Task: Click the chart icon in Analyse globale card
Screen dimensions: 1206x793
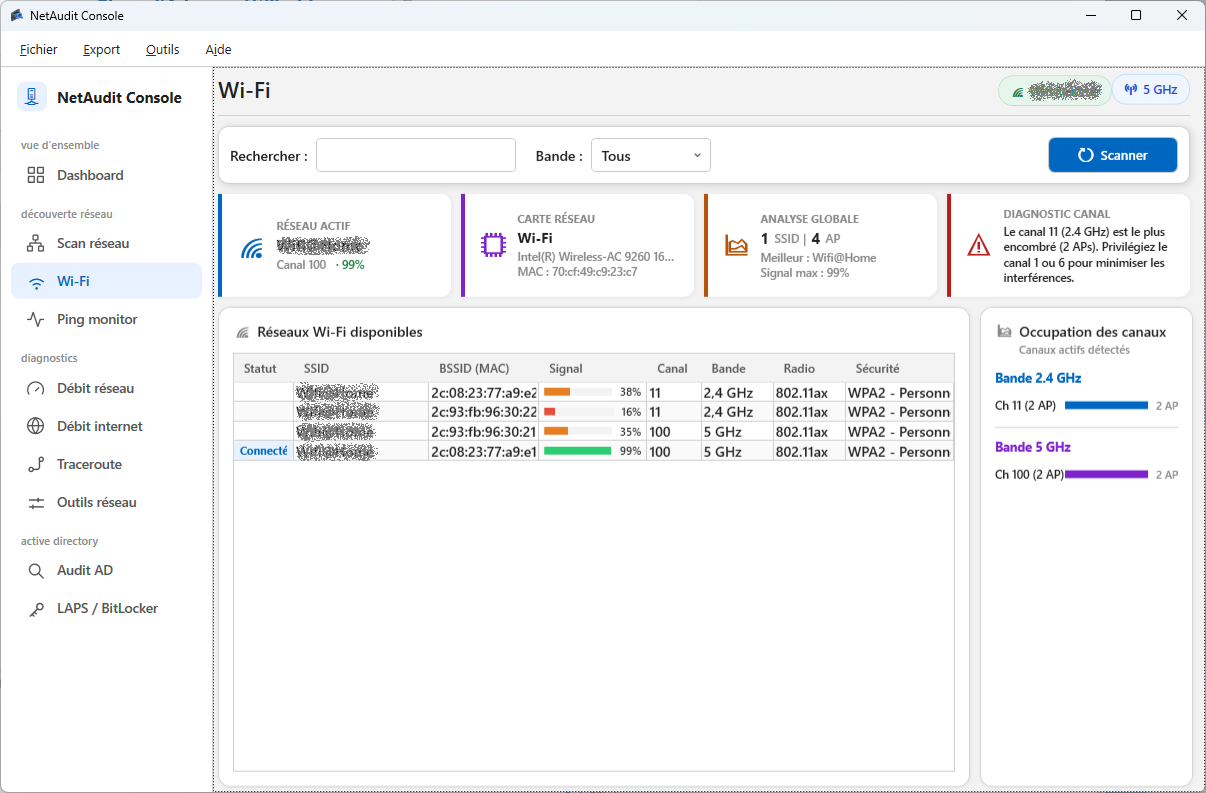Action: [x=737, y=245]
